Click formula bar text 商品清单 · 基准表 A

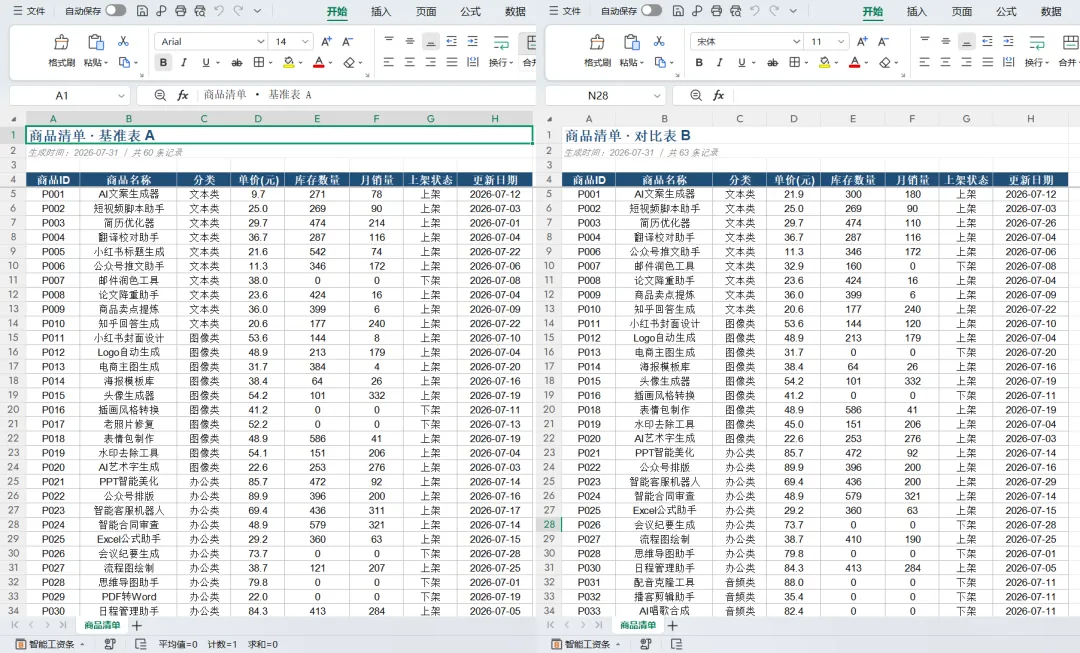(x=258, y=95)
